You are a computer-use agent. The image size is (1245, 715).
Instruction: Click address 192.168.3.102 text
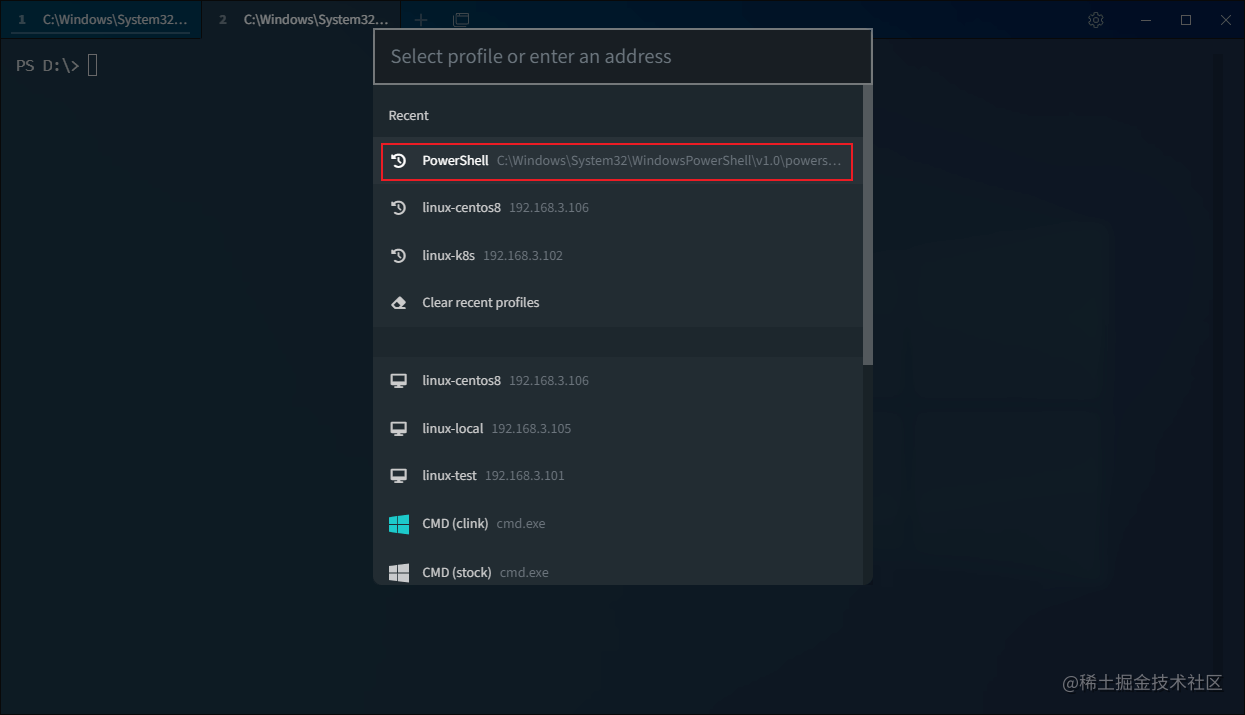tap(523, 256)
